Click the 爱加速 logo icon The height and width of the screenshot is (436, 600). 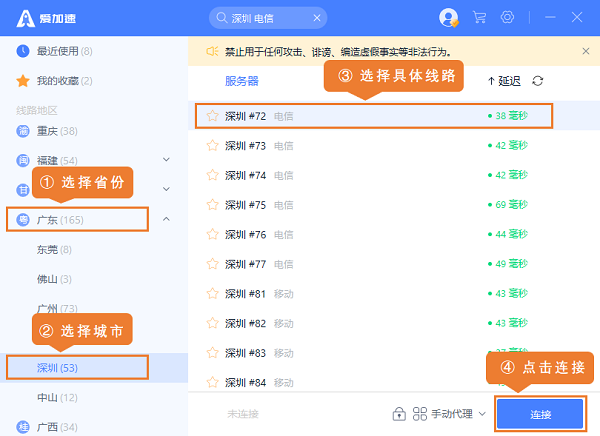point(26,18)
